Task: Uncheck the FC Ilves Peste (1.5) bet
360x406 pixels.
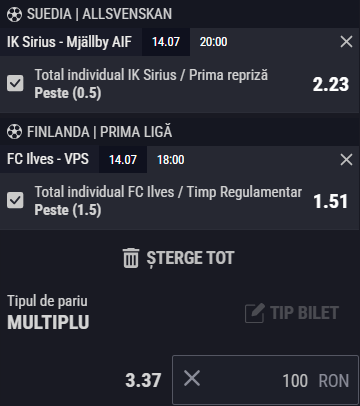Action: (15, 200)
